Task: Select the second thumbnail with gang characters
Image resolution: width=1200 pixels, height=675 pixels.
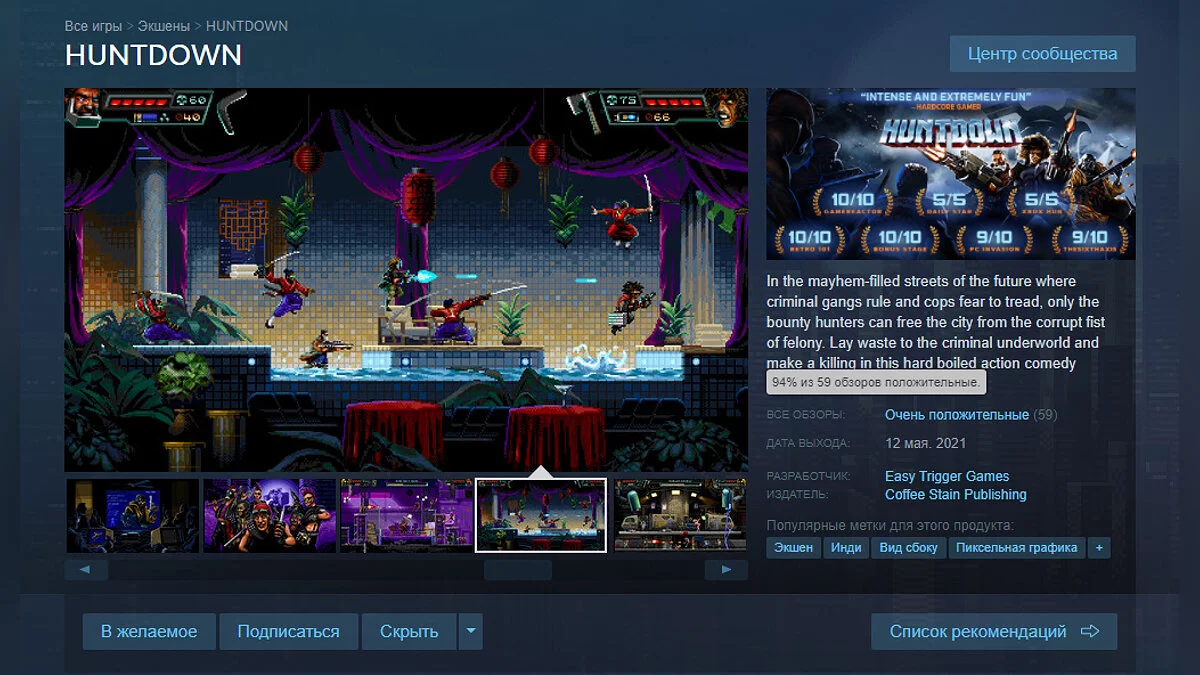Action: coord(270,515)
